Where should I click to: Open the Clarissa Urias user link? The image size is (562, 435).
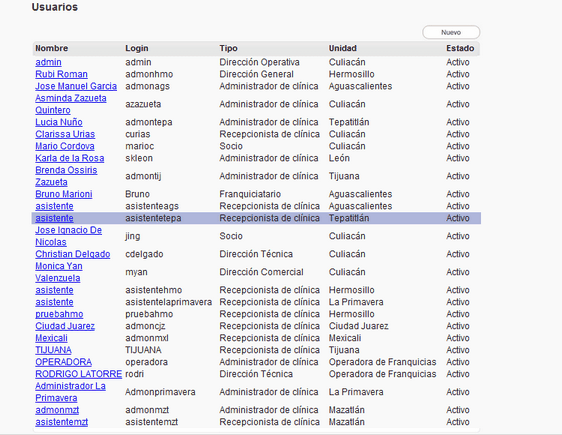(x=65, y=134)
